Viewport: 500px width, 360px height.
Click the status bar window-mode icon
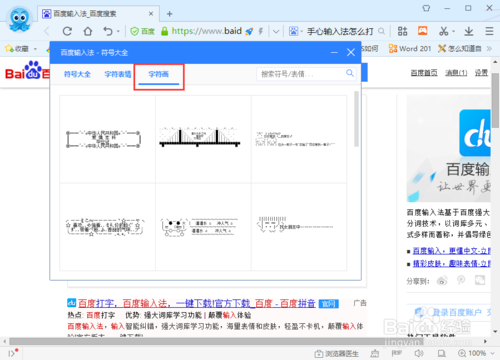pyautogui.click(x=442, y=353)
